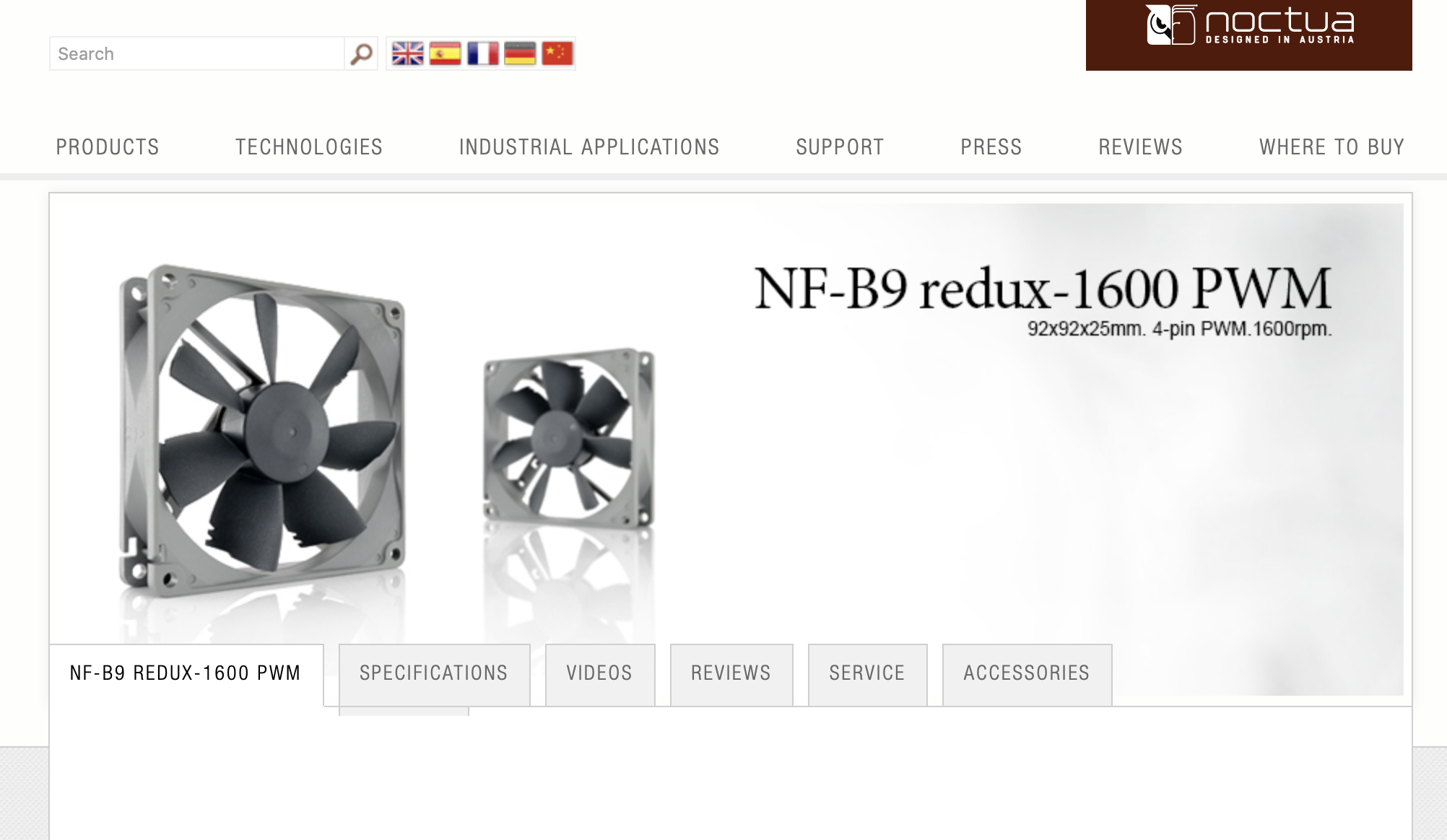Click the magnifying glass search icon
The image size is (1447, 840).
[361, 53]
